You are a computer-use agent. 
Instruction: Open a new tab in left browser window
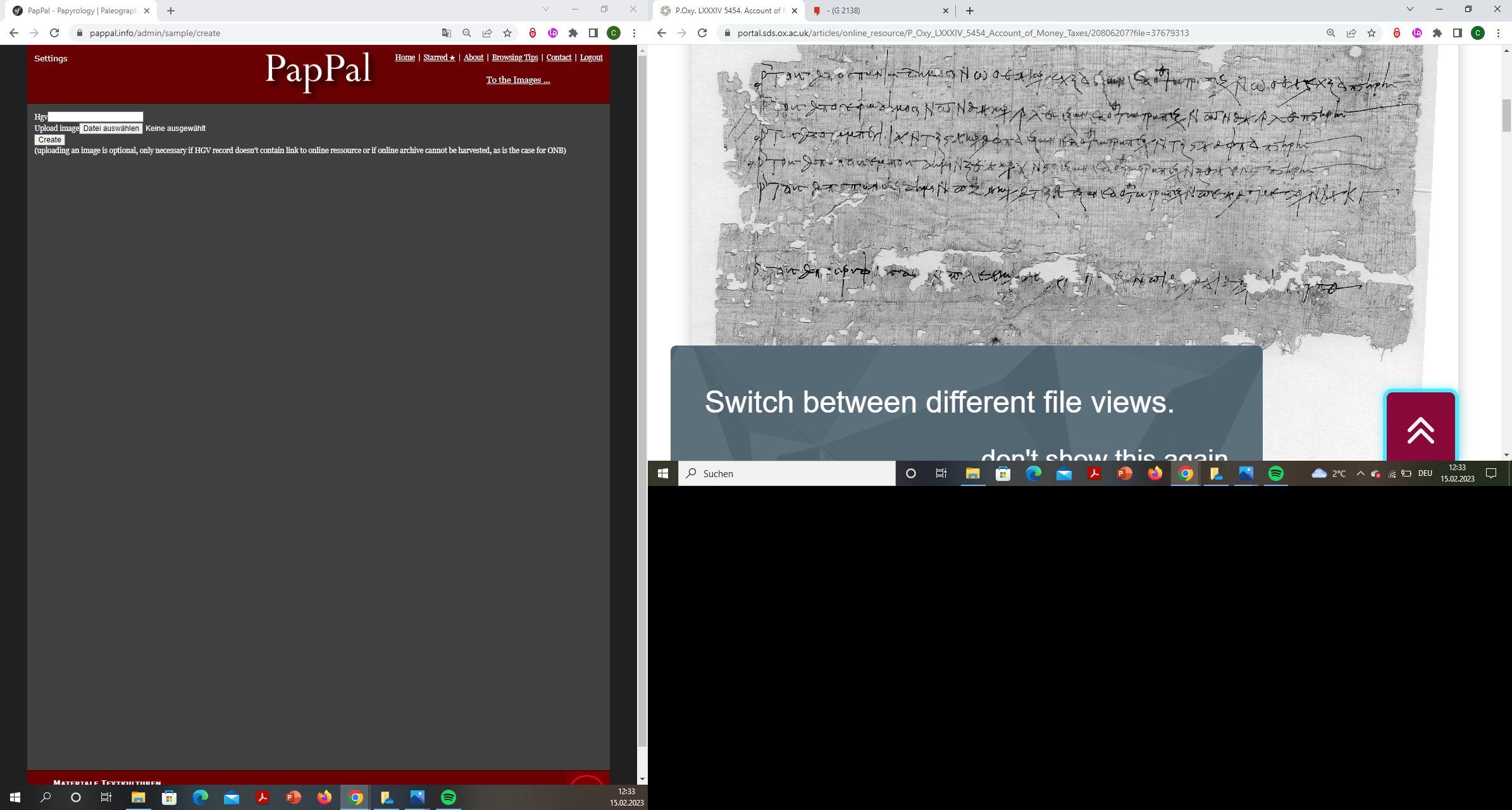point(171,11)
